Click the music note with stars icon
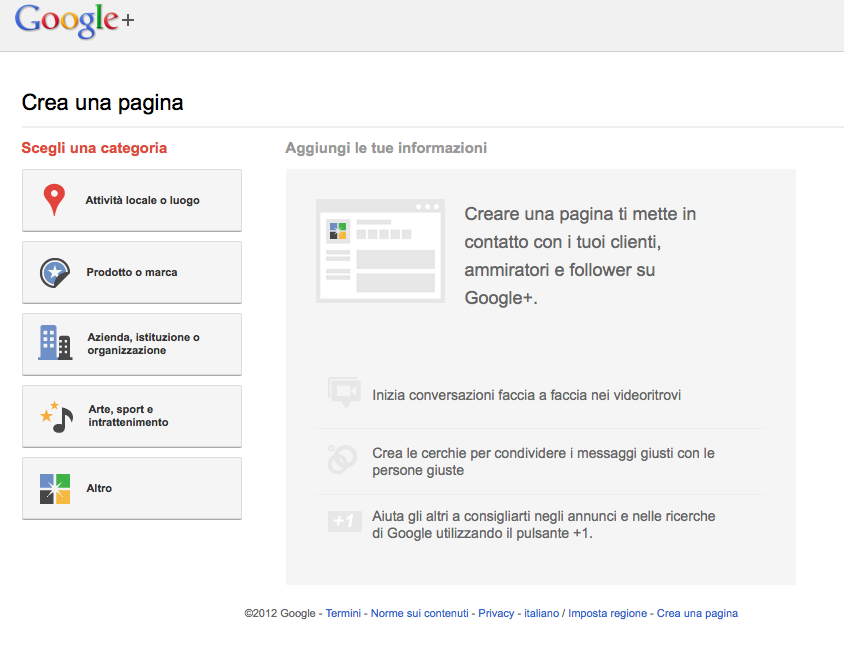844x656 pixels. click(x=57, y=417)
